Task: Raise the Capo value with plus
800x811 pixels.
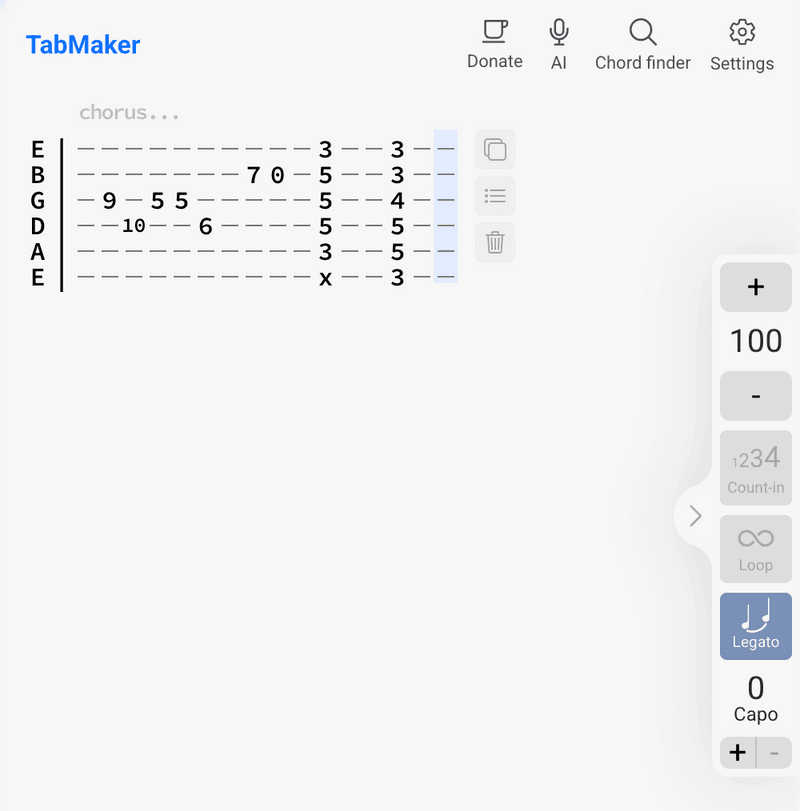Action: [x=737, y=753]
